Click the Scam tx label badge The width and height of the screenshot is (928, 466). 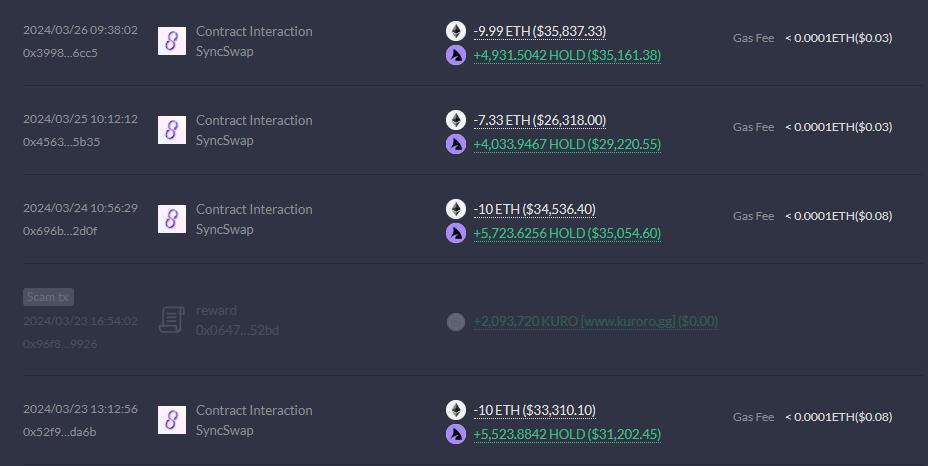[x=48, y=297]
